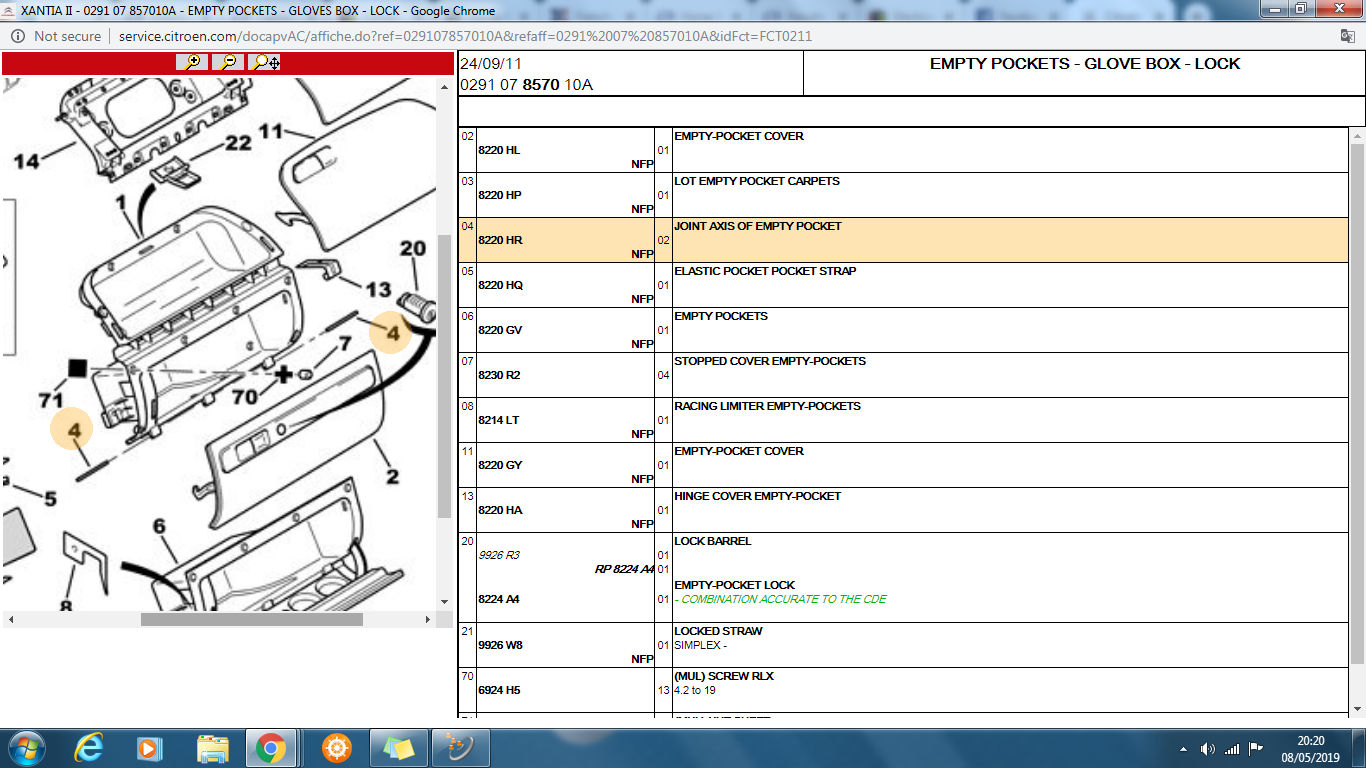
Task: Open Action Center flag icon
Action: [x=1257, y=749]
